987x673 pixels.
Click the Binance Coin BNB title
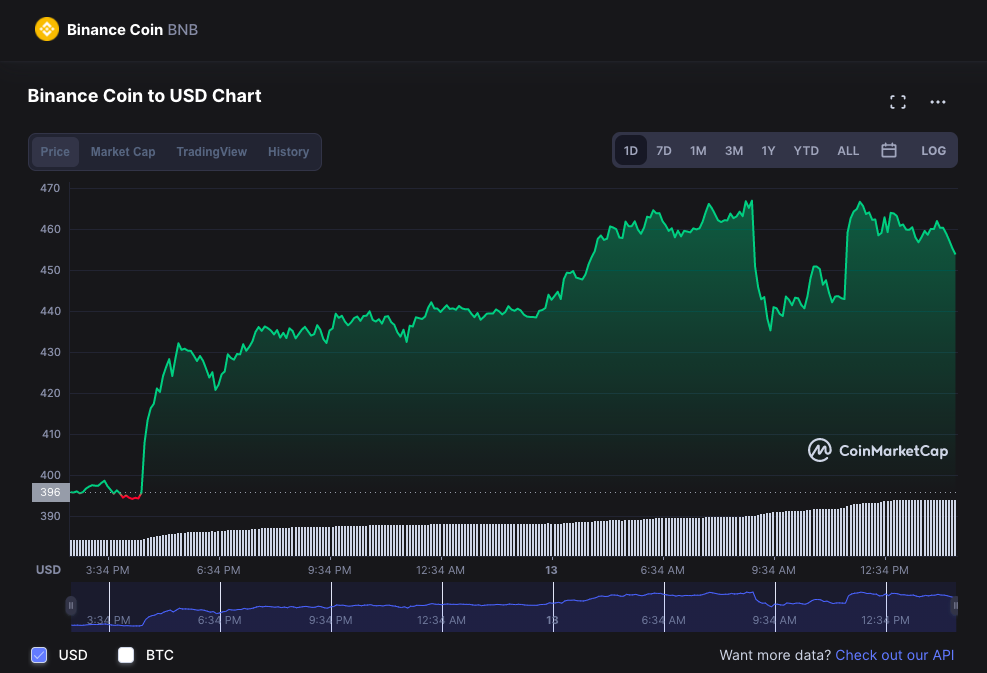click(x=132, y=30)
